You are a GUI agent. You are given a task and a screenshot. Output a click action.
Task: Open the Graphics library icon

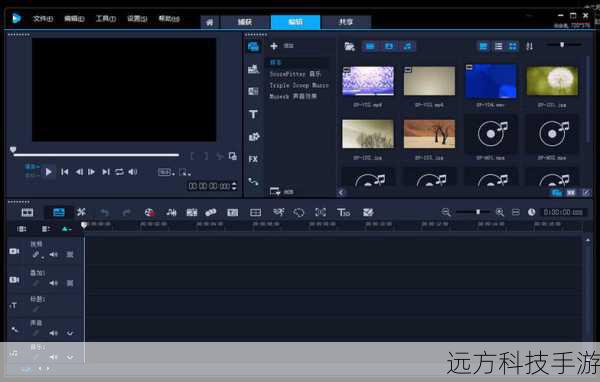pyautogui.click(x=254, y=137)
